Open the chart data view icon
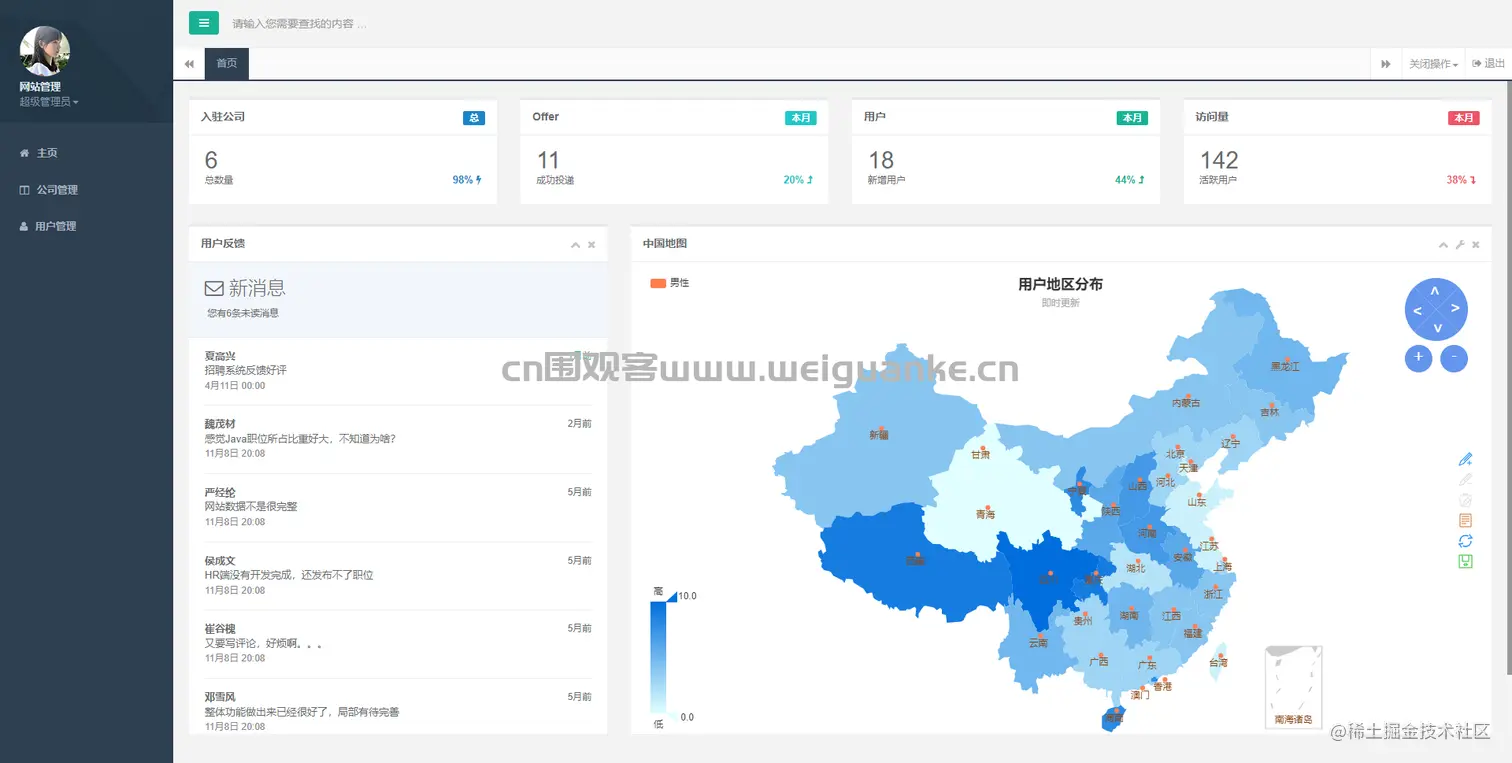This screenshot has width=1512, height=763. tap(1466, 520)
